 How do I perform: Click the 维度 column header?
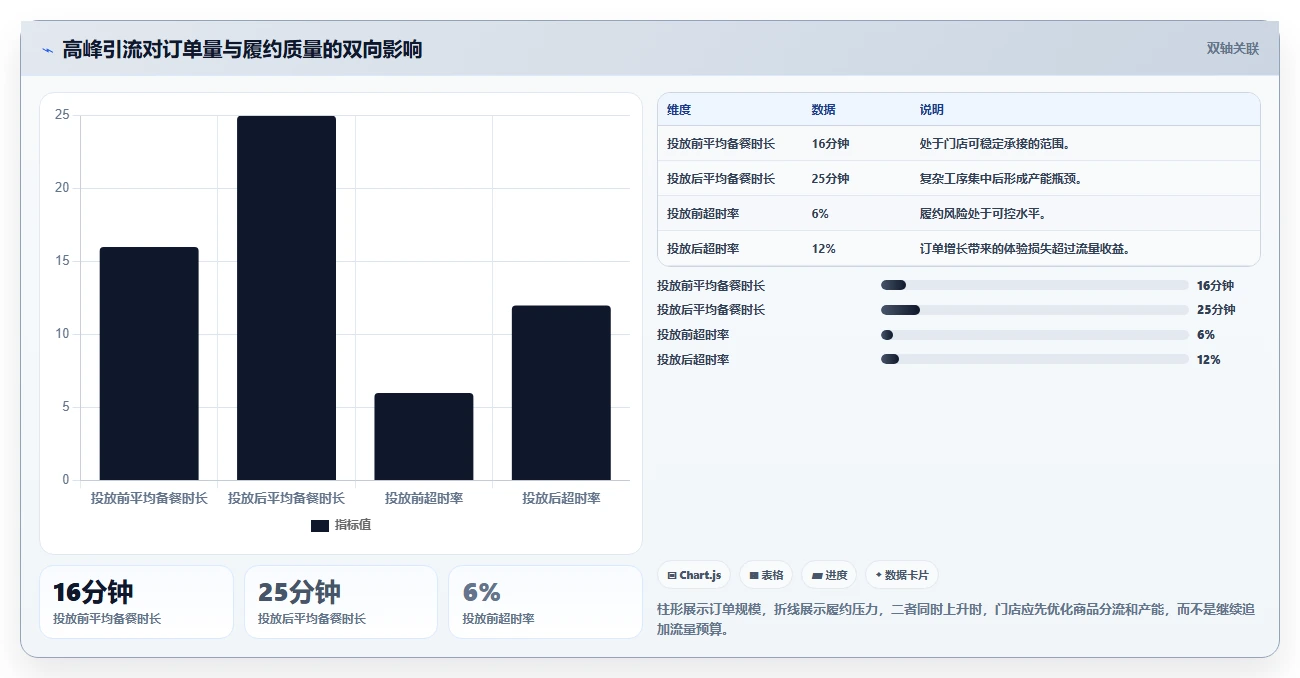(x=679, y=110)
